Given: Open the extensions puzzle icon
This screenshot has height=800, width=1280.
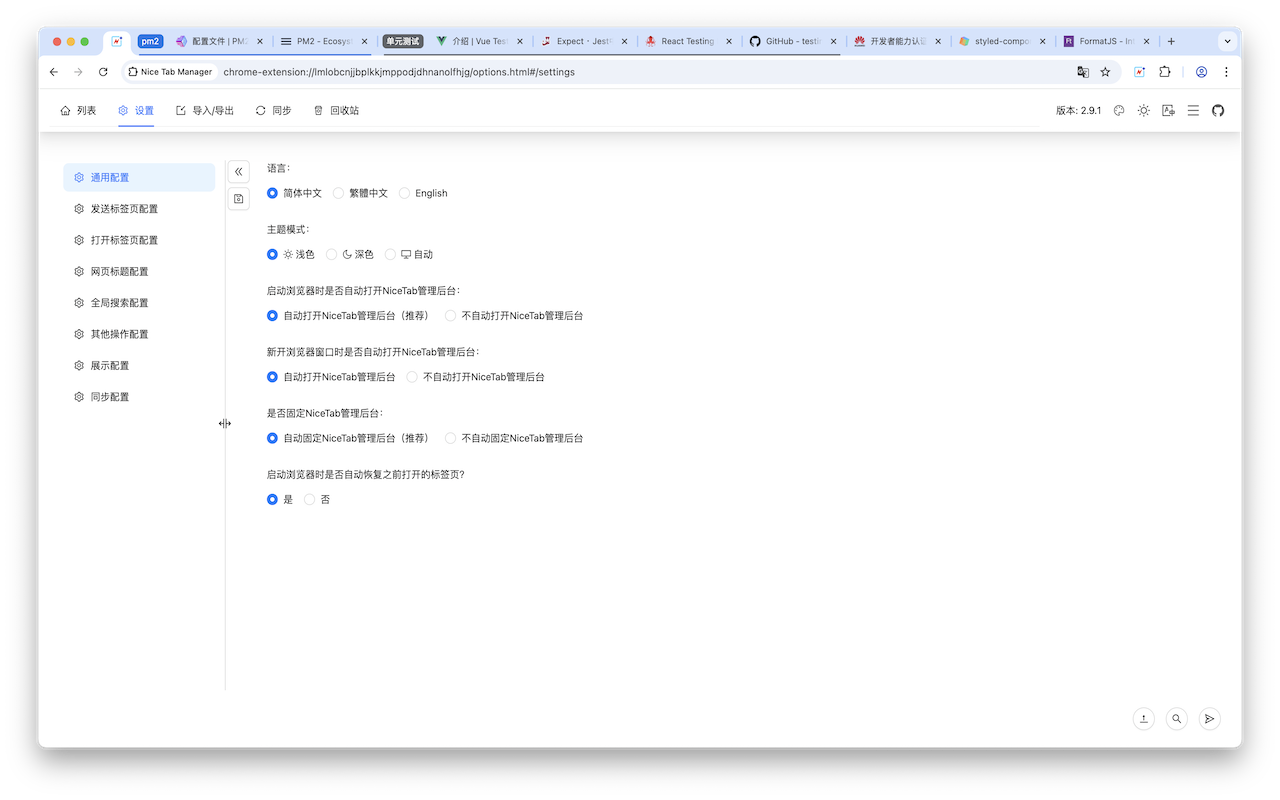Looking at the screenshot, I should [1165, 72].
